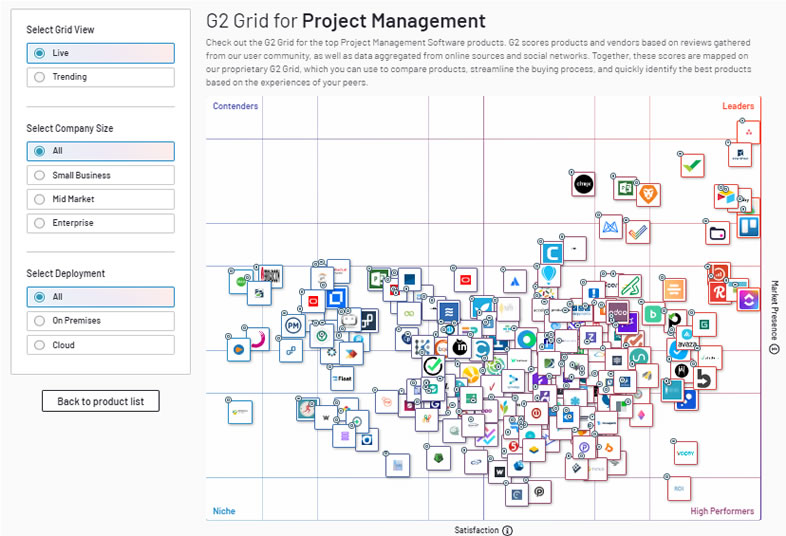Choose All under Select Company Size

[x=100, y=151]
